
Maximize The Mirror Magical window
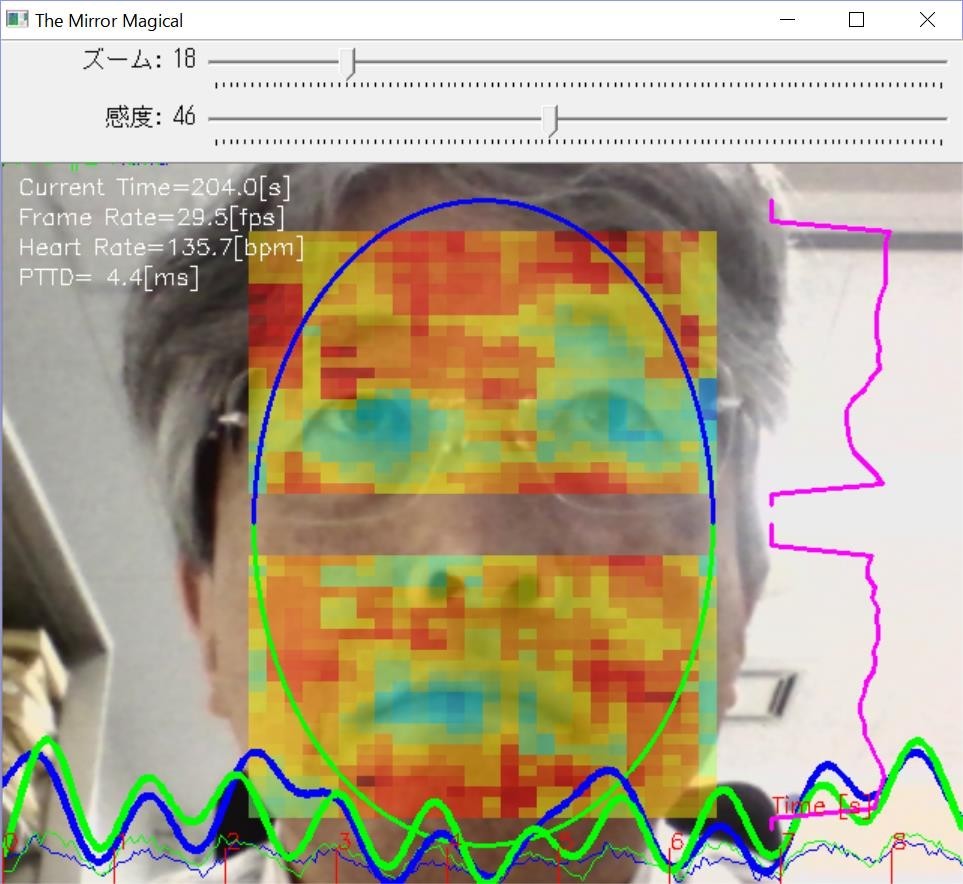856,20
